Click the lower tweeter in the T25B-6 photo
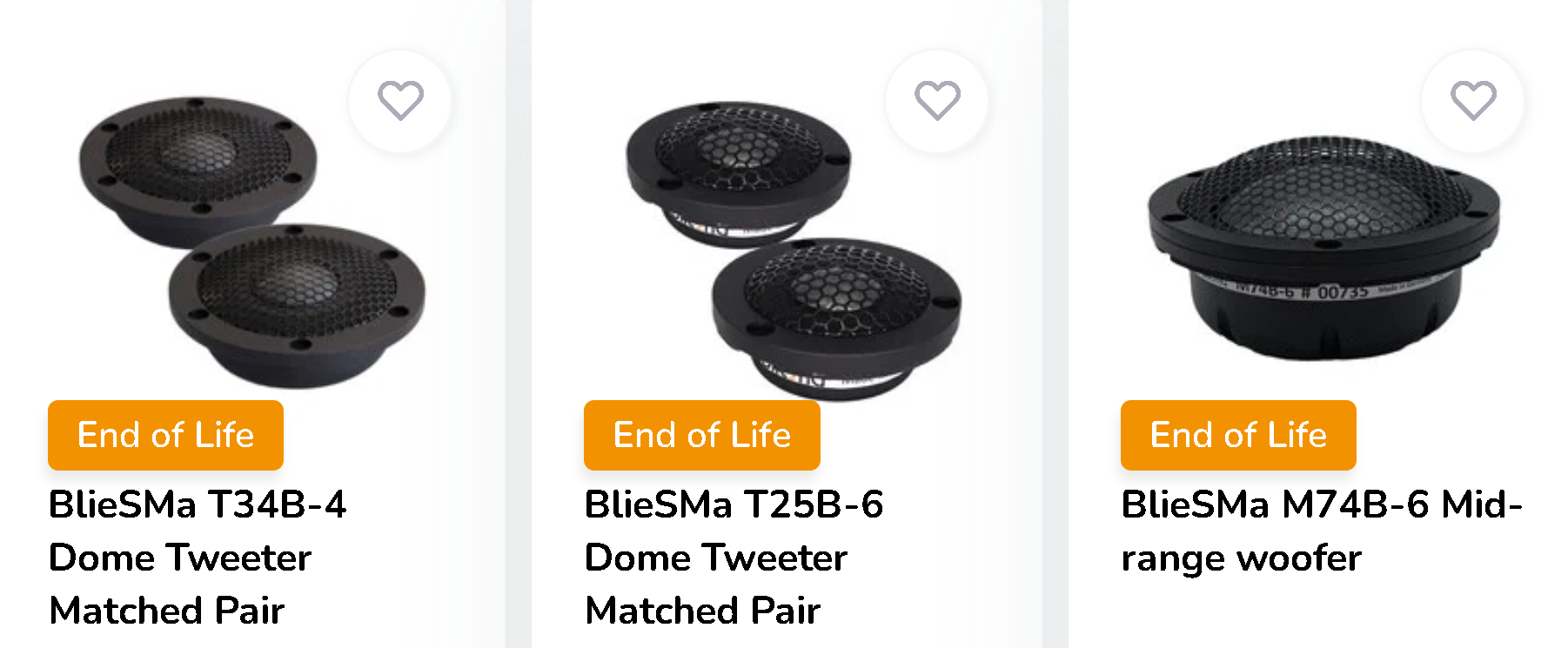 coord(835,304)
